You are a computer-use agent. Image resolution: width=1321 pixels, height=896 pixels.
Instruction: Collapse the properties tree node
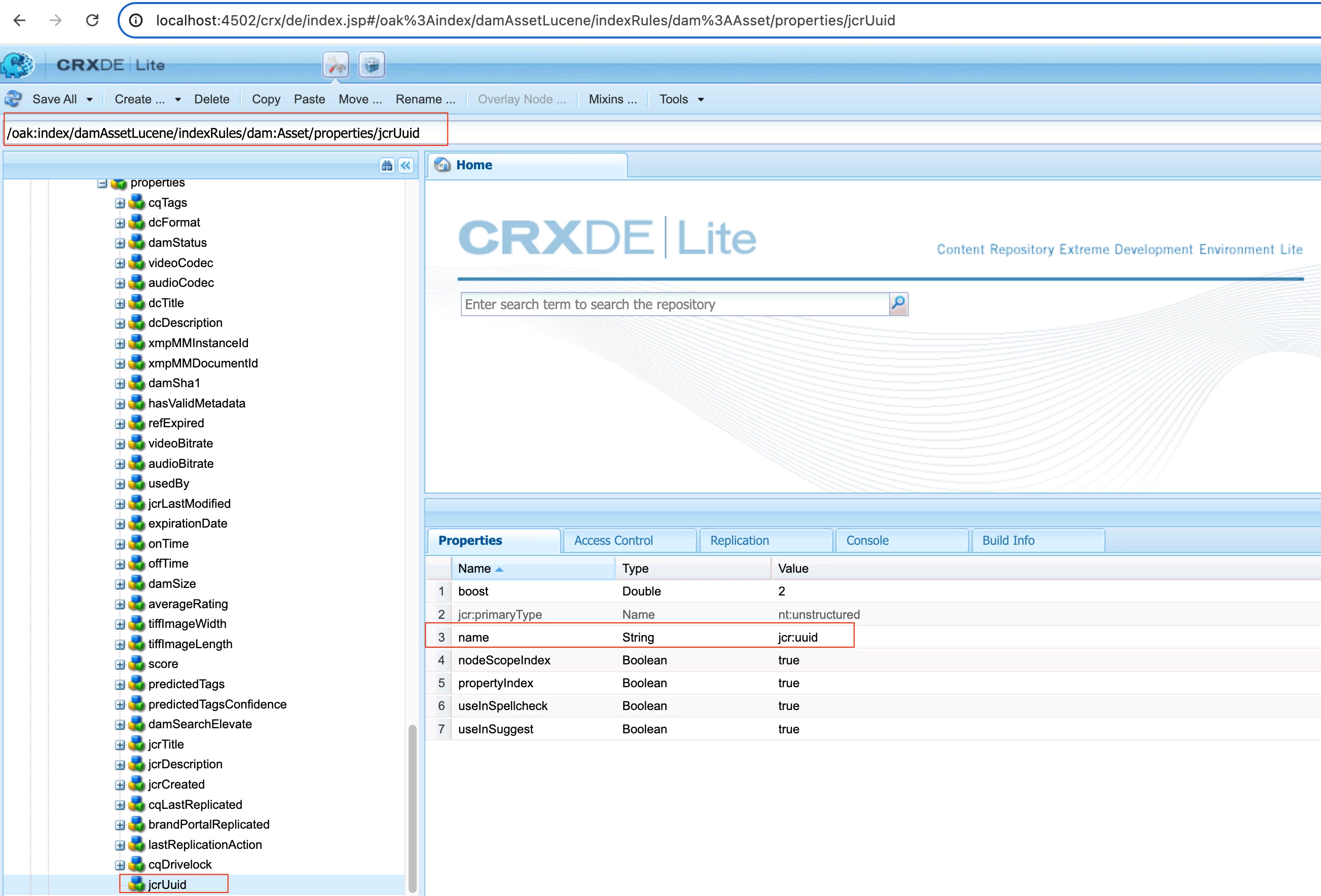(102, 183)
